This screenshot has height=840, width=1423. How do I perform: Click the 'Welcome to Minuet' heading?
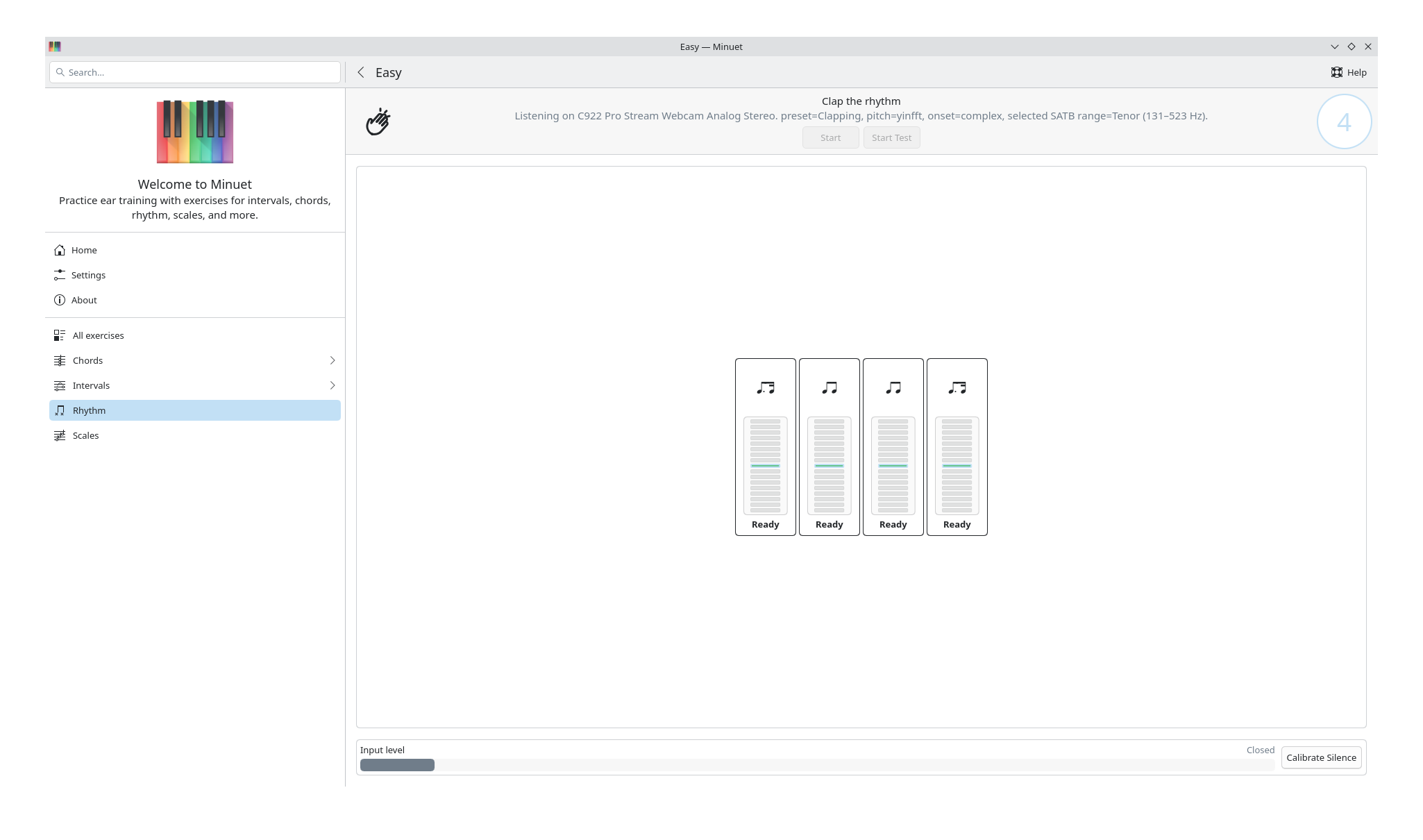[195, 184]
